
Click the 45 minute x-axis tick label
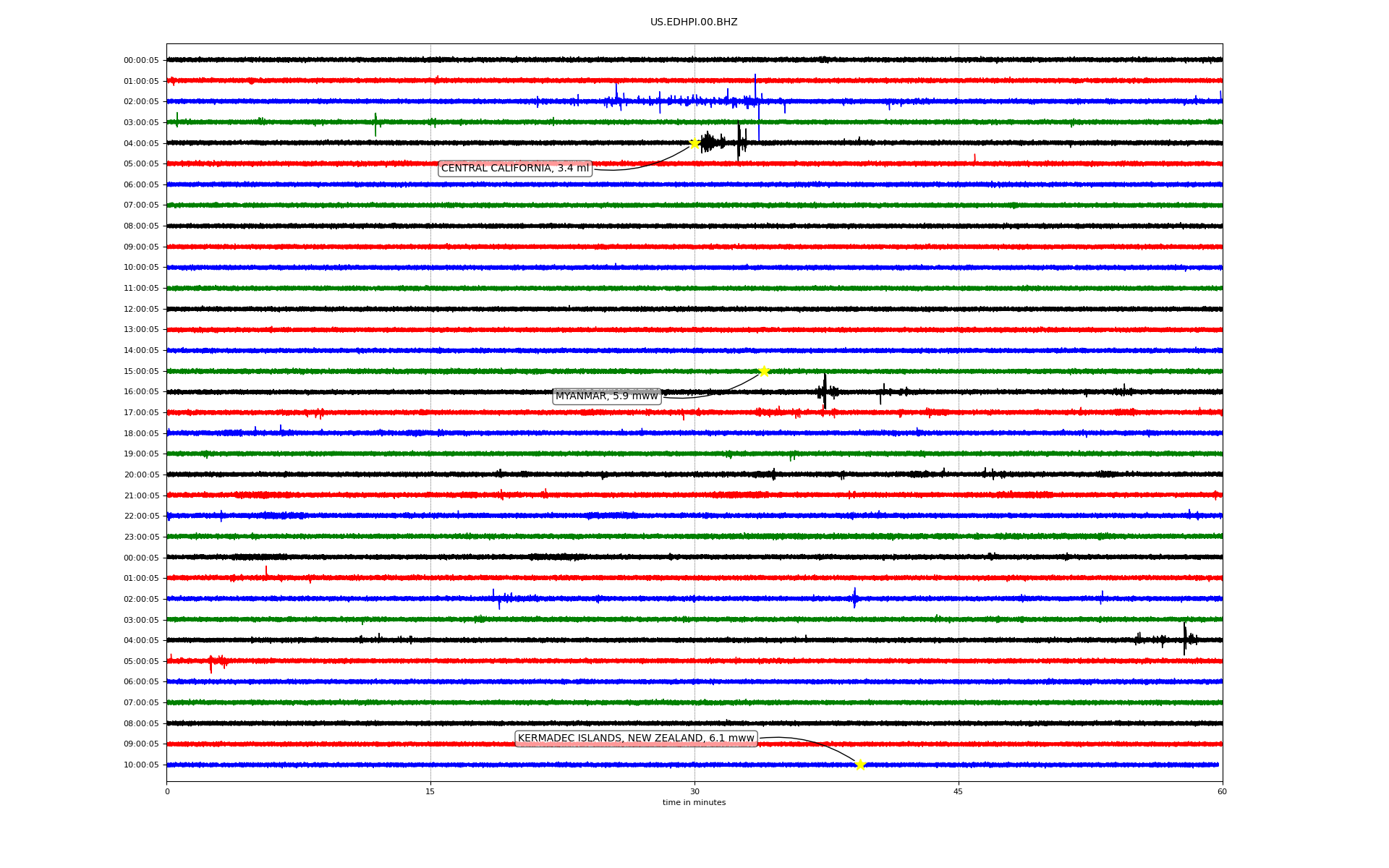click(959, 791)
